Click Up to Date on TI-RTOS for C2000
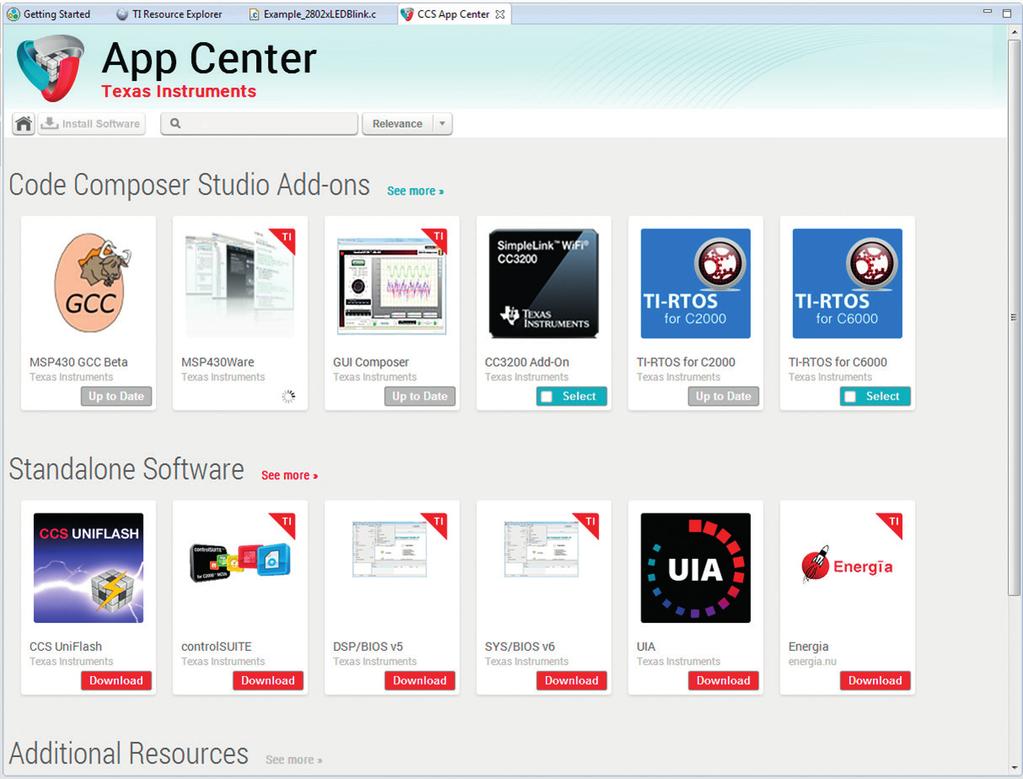The image size is (1023, 779). coord(723,396)
